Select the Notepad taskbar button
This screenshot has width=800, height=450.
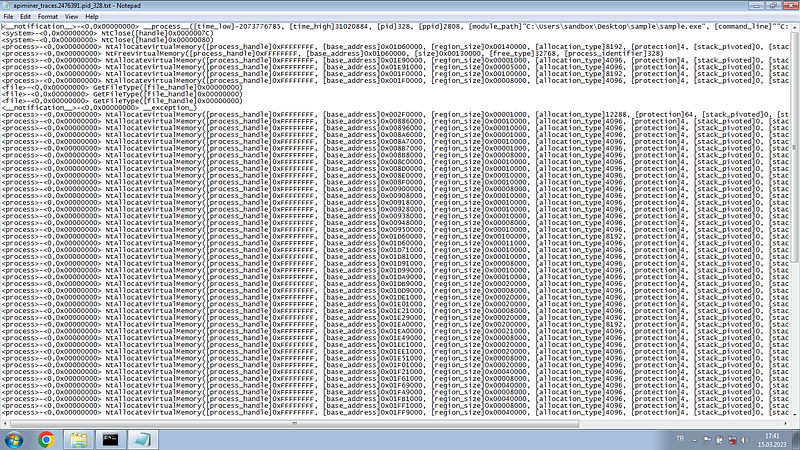[x=142, y=440]
